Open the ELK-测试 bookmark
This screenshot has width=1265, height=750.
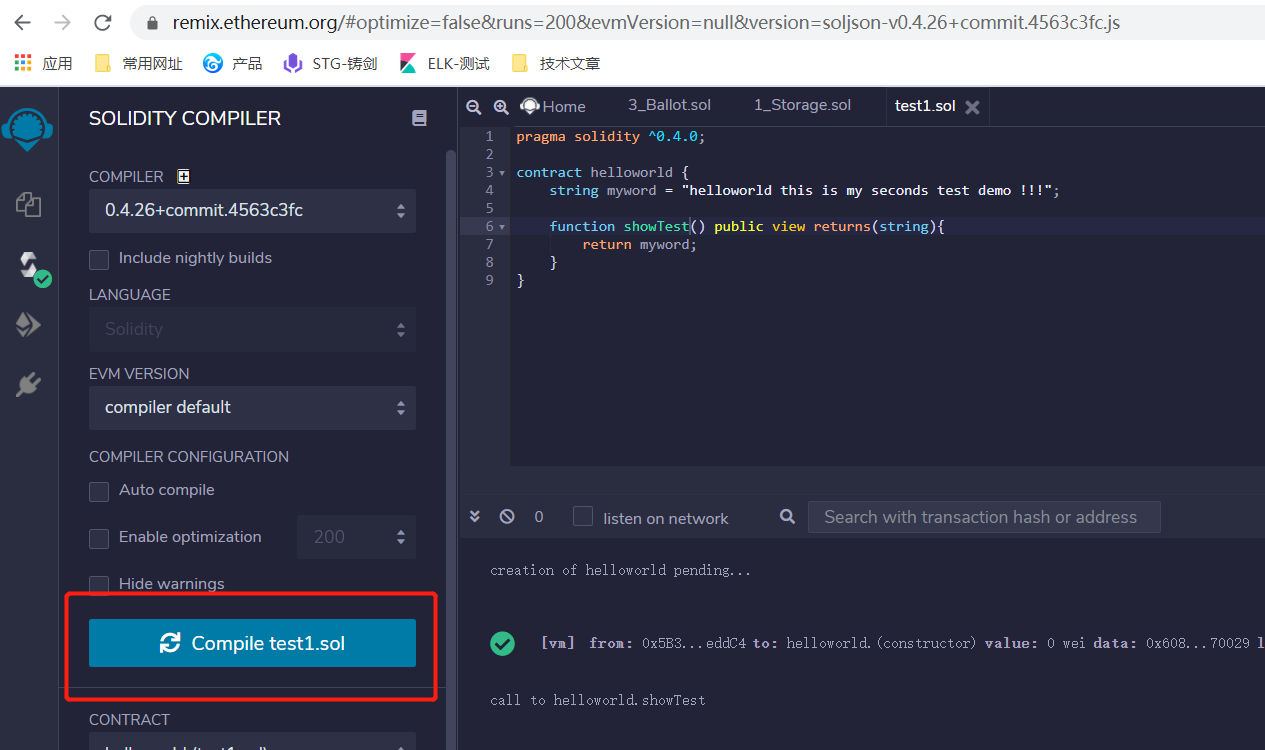click(x=444, y=63)
